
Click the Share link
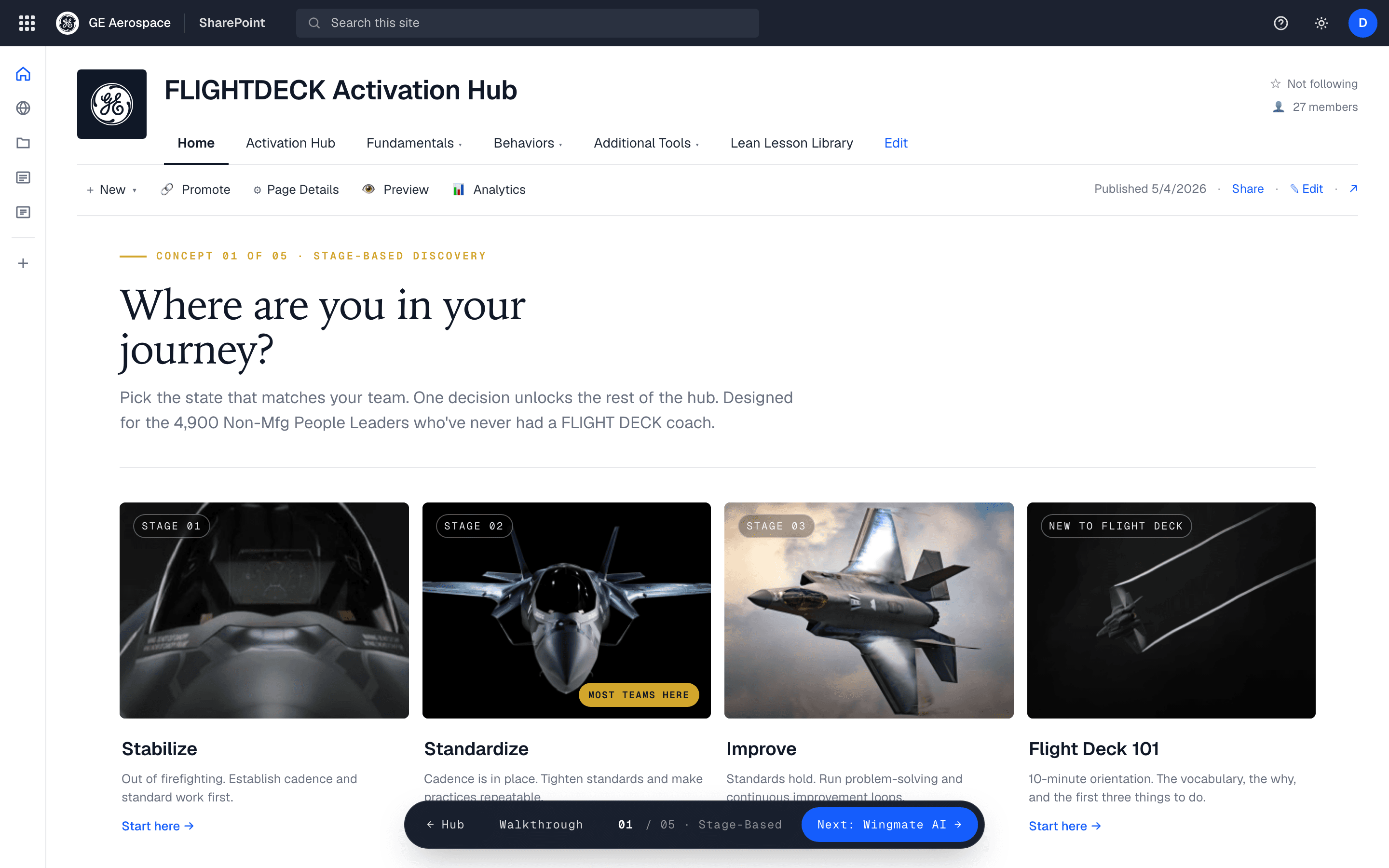point(1247,189)
